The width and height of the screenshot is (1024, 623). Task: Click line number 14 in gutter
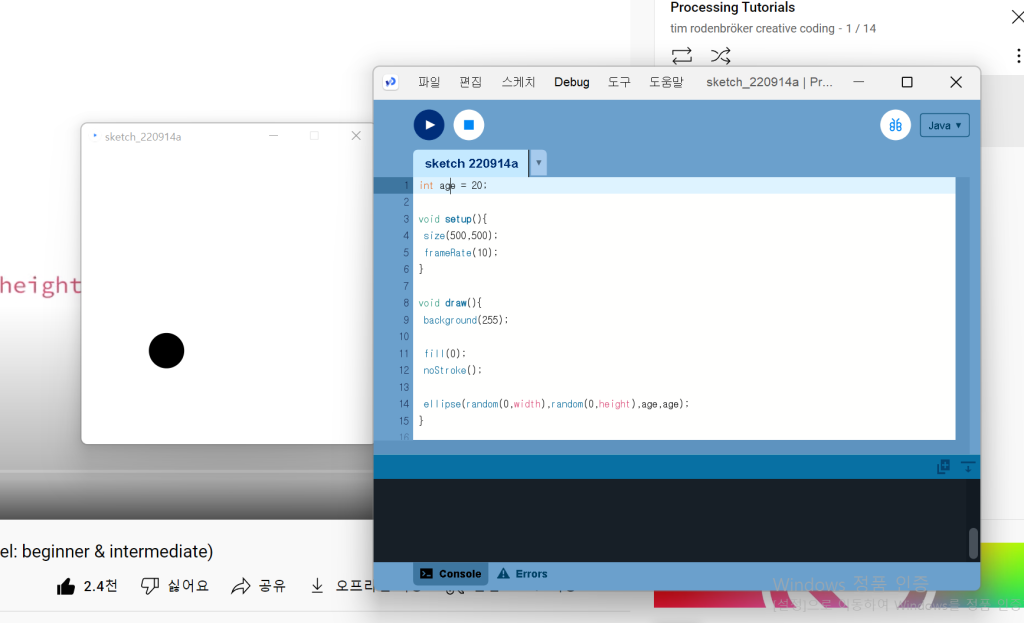pos(404,404)
